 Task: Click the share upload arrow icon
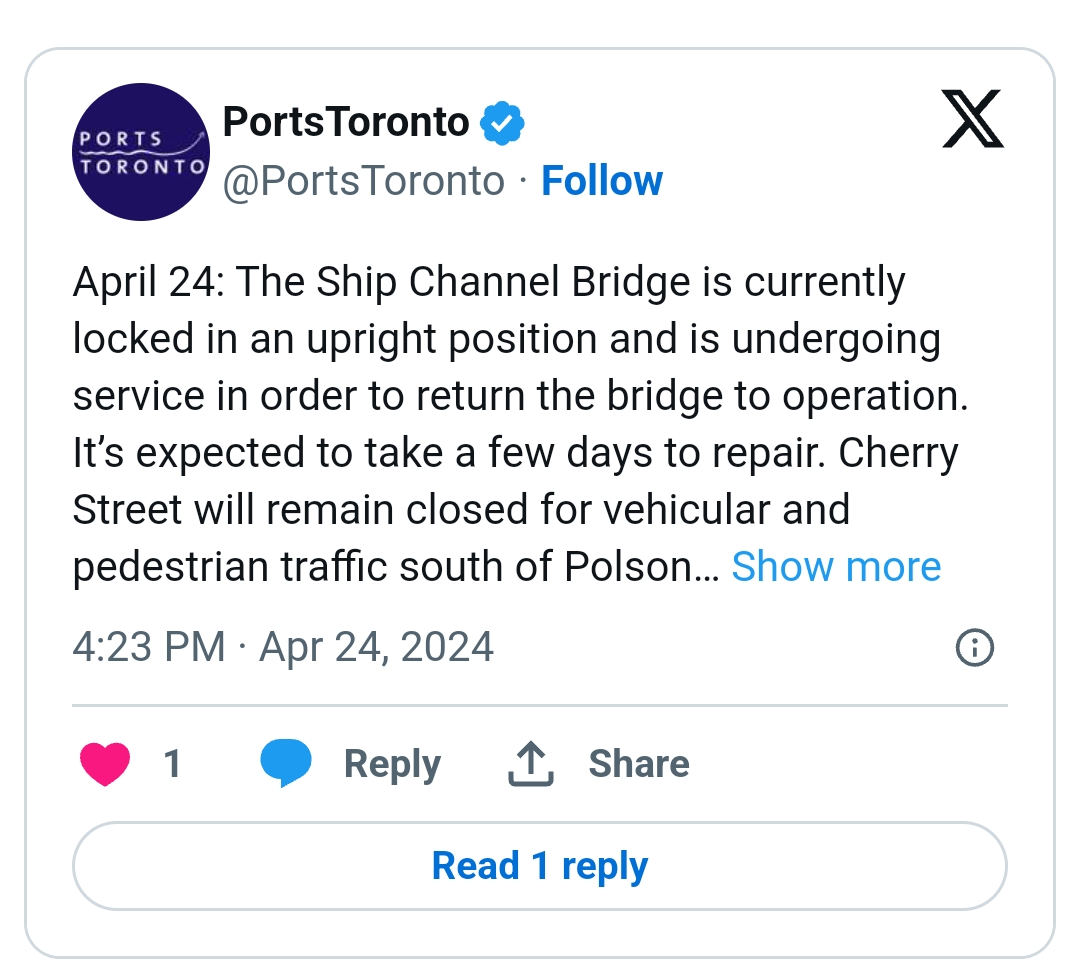click(x=531, y=764)
